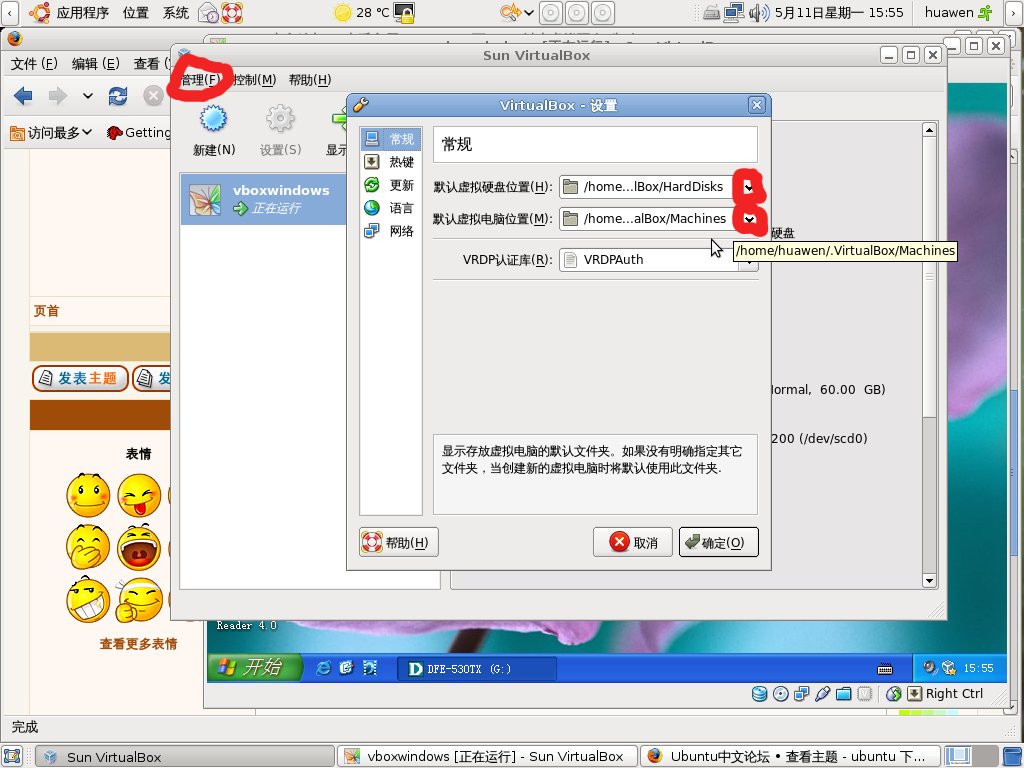This screenshot has height=768, width=1024.
Task: Click the 发表主题 post topic button
Action: pos(79,378)
